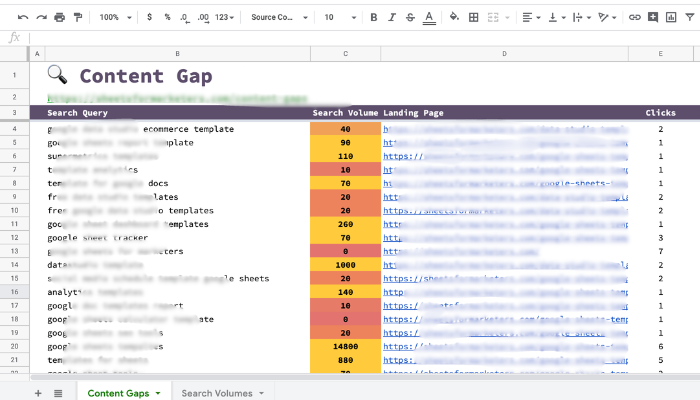
Task: Open the fill color paint bucket
Action: [454, 17]
